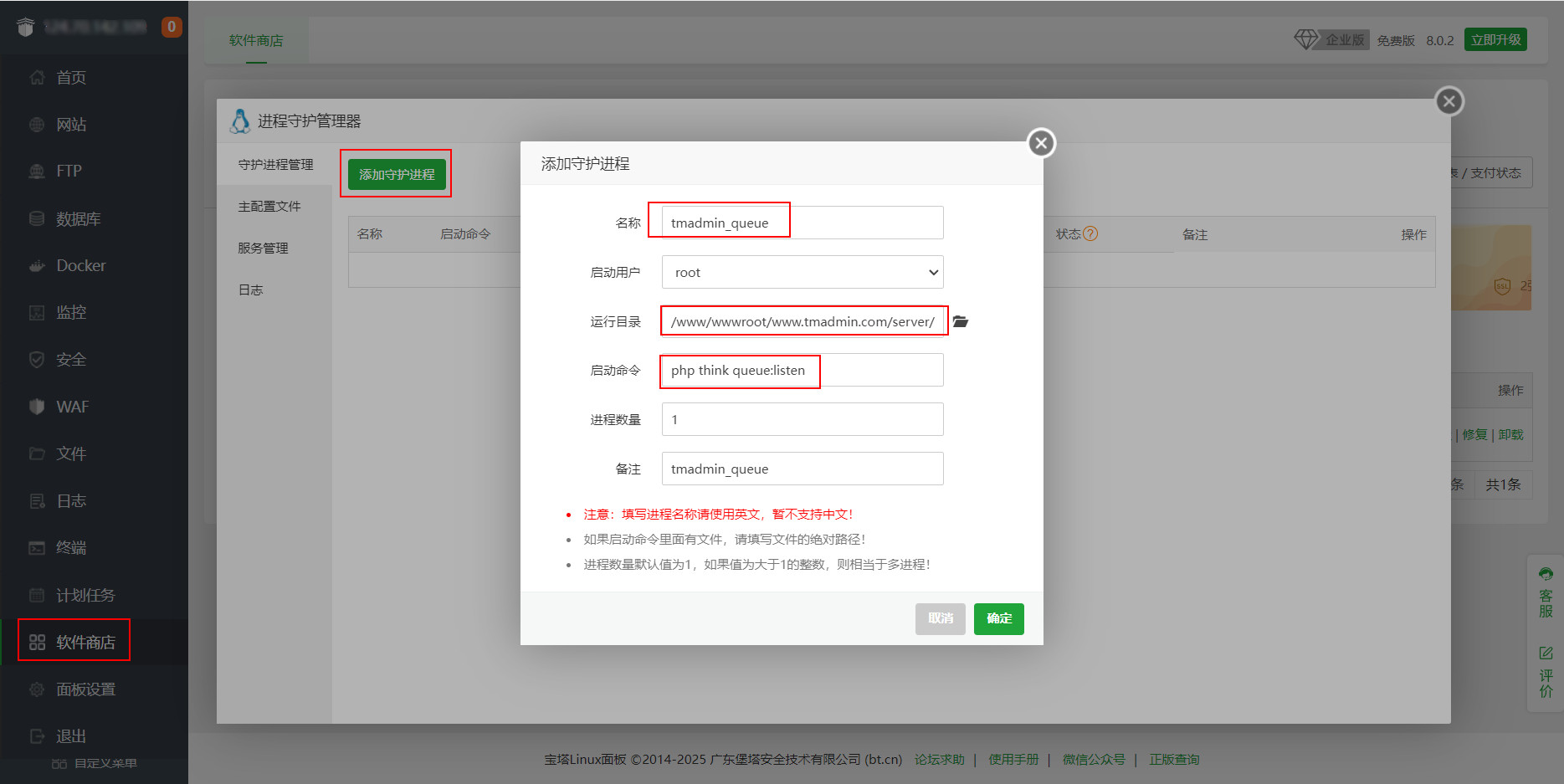The image size is (1564, 784).
Task: Click the 立即升级 upgrade button
Action: (x=1495, y=40)
